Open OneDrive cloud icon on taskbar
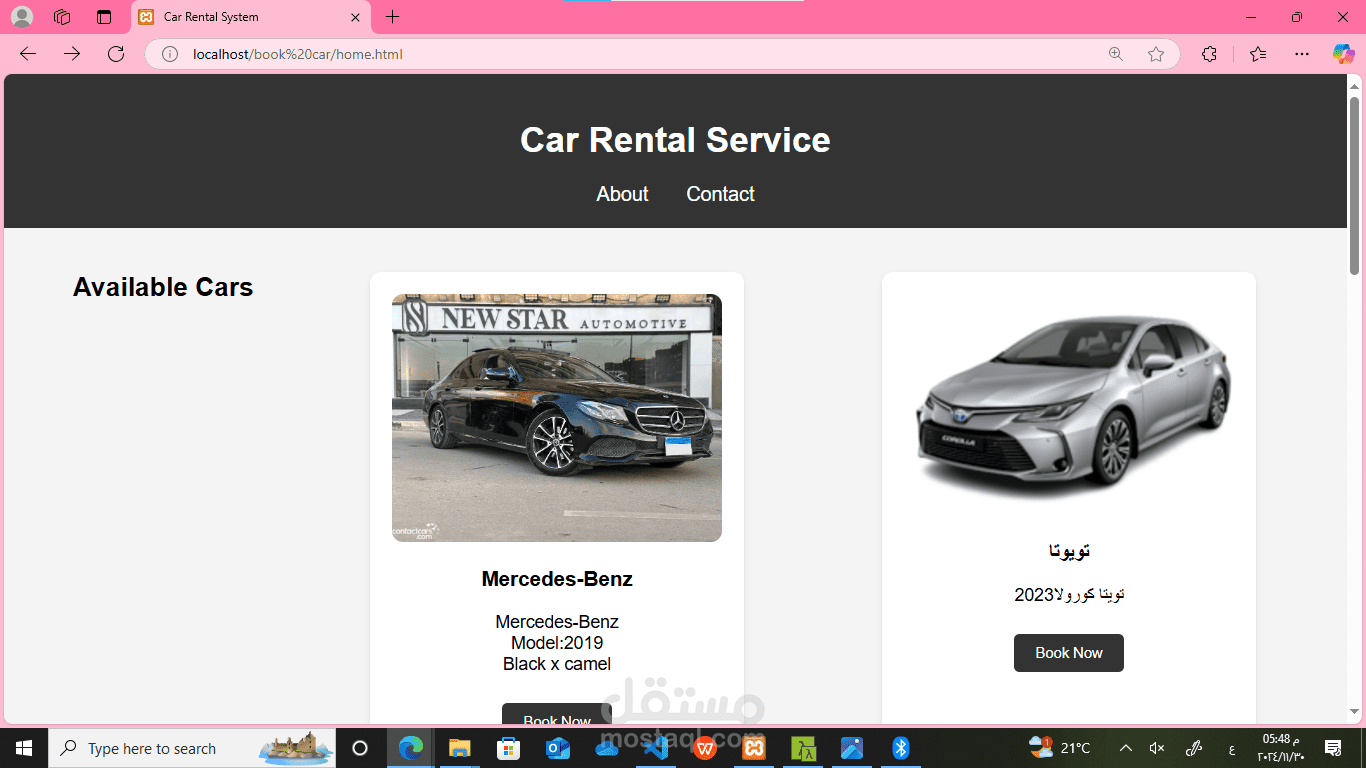Screen dimensions: 1366x768 [x=606, y=748]
